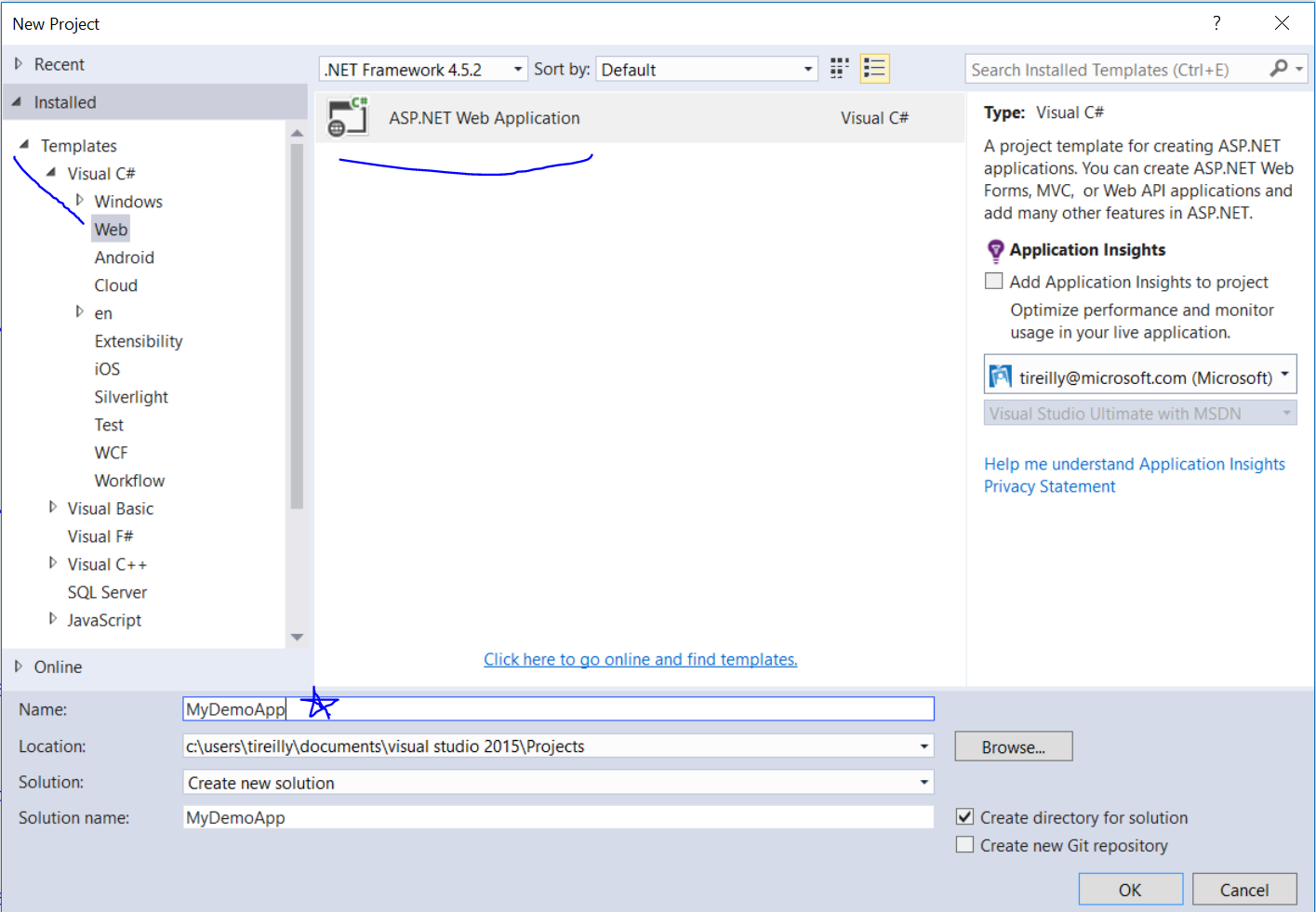1316x912 pixels.
Task: Open the disabled Visual Studio Ultimate with MSDN dropdown
Action: (1140, 414)
